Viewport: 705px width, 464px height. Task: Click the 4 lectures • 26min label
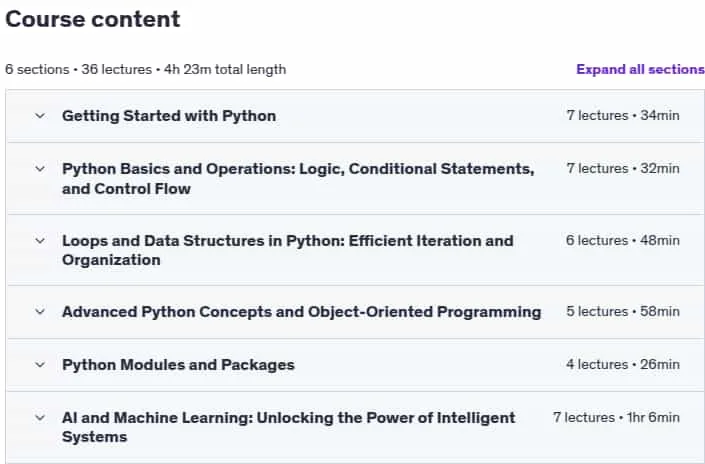[623, 364]
